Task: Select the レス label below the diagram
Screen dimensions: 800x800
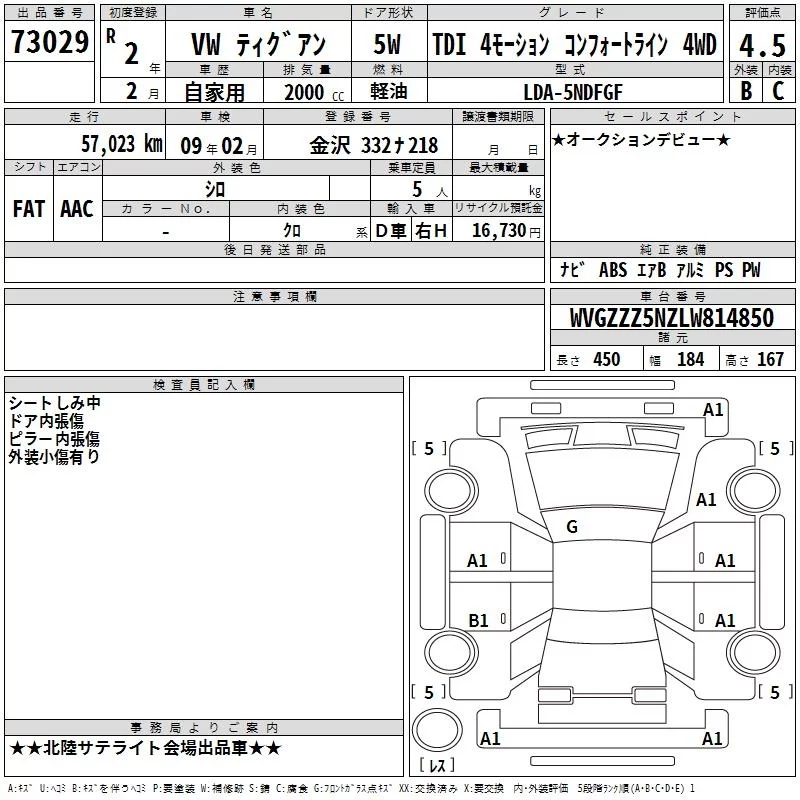Action: 436,767
